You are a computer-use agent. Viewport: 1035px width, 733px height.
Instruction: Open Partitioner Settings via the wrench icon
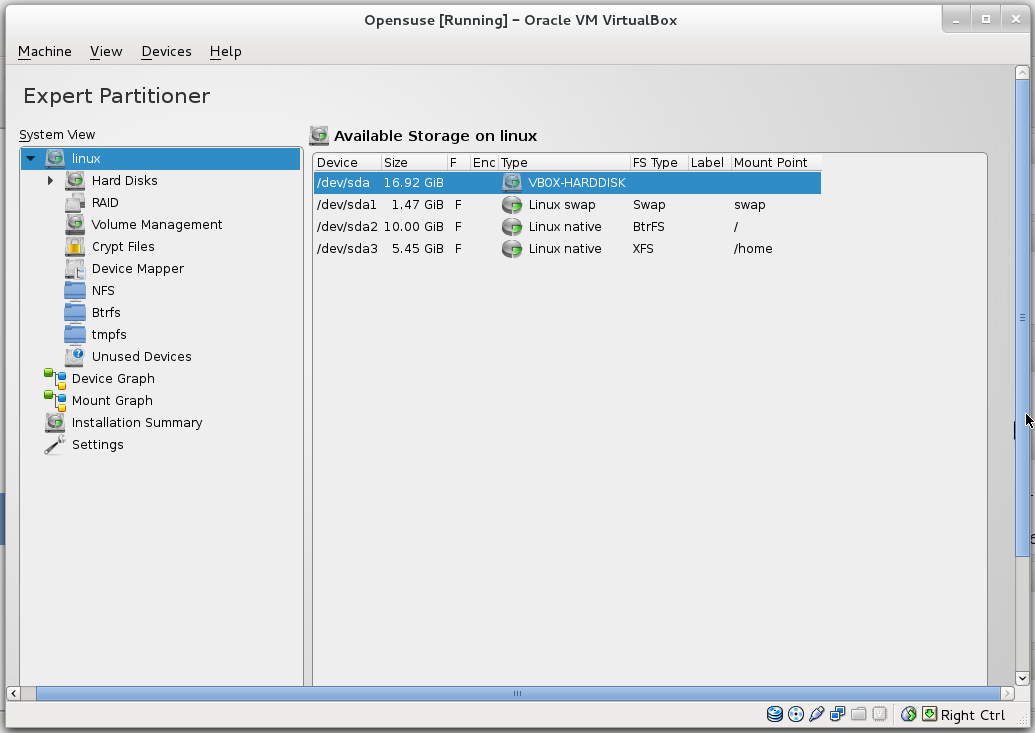(54, 444)
